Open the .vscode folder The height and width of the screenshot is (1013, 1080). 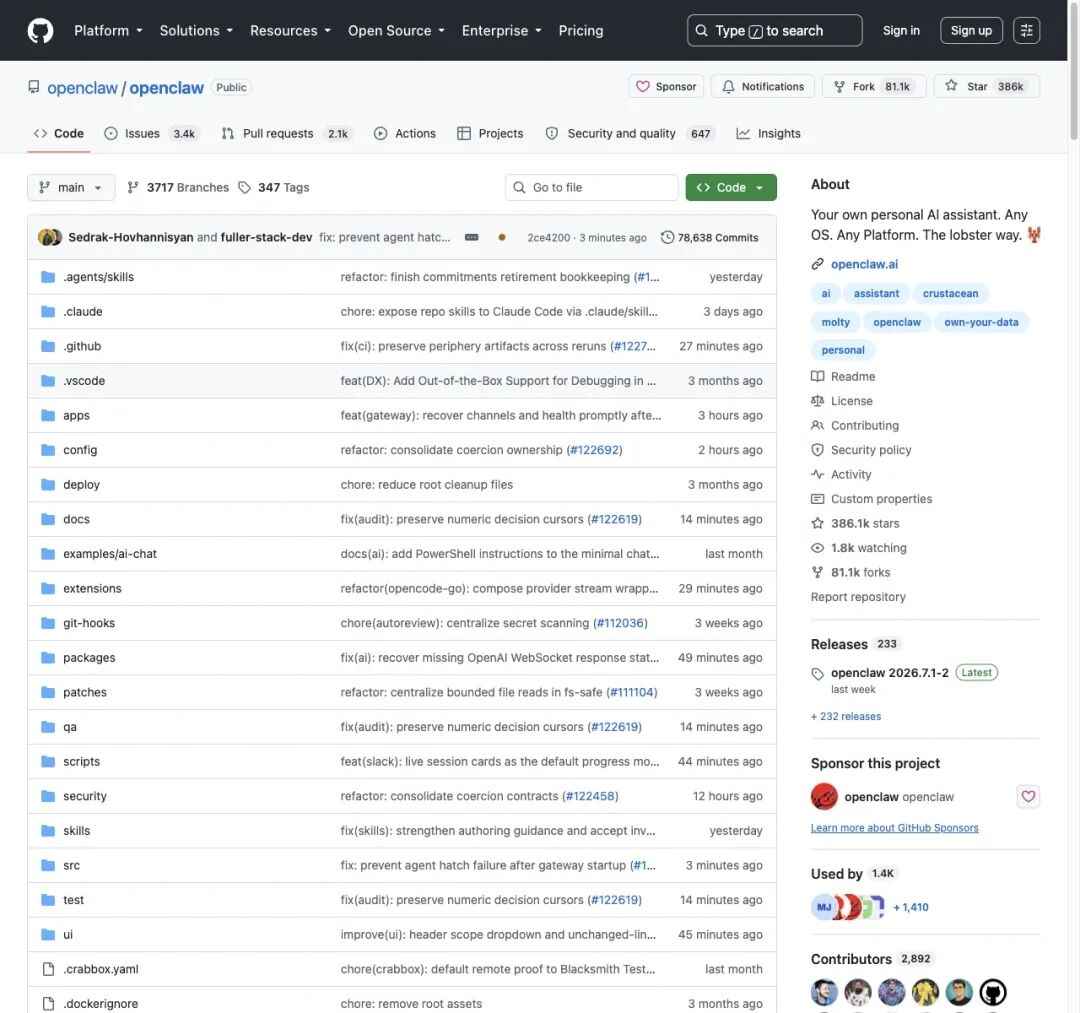pyautogui.click(x=84, y=381)
